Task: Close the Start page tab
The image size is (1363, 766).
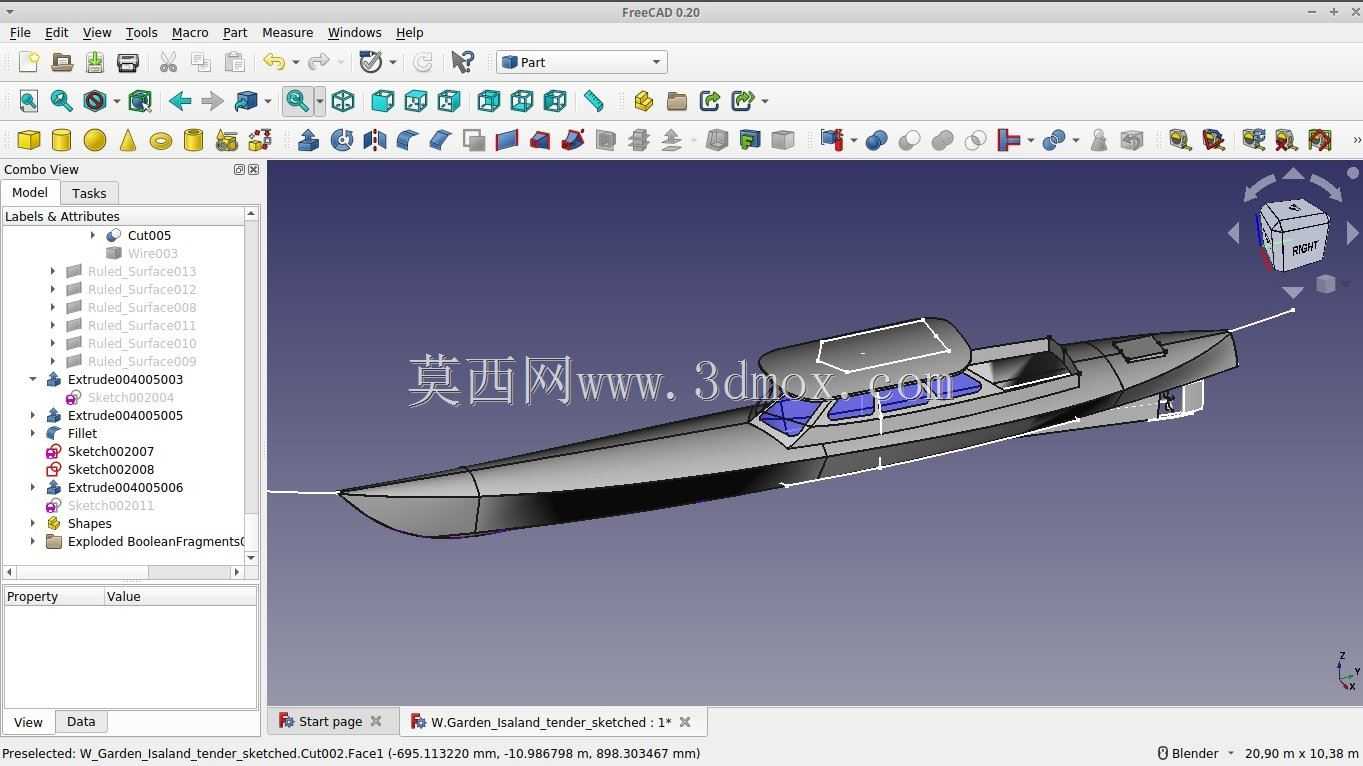Action: coord(376,721)
